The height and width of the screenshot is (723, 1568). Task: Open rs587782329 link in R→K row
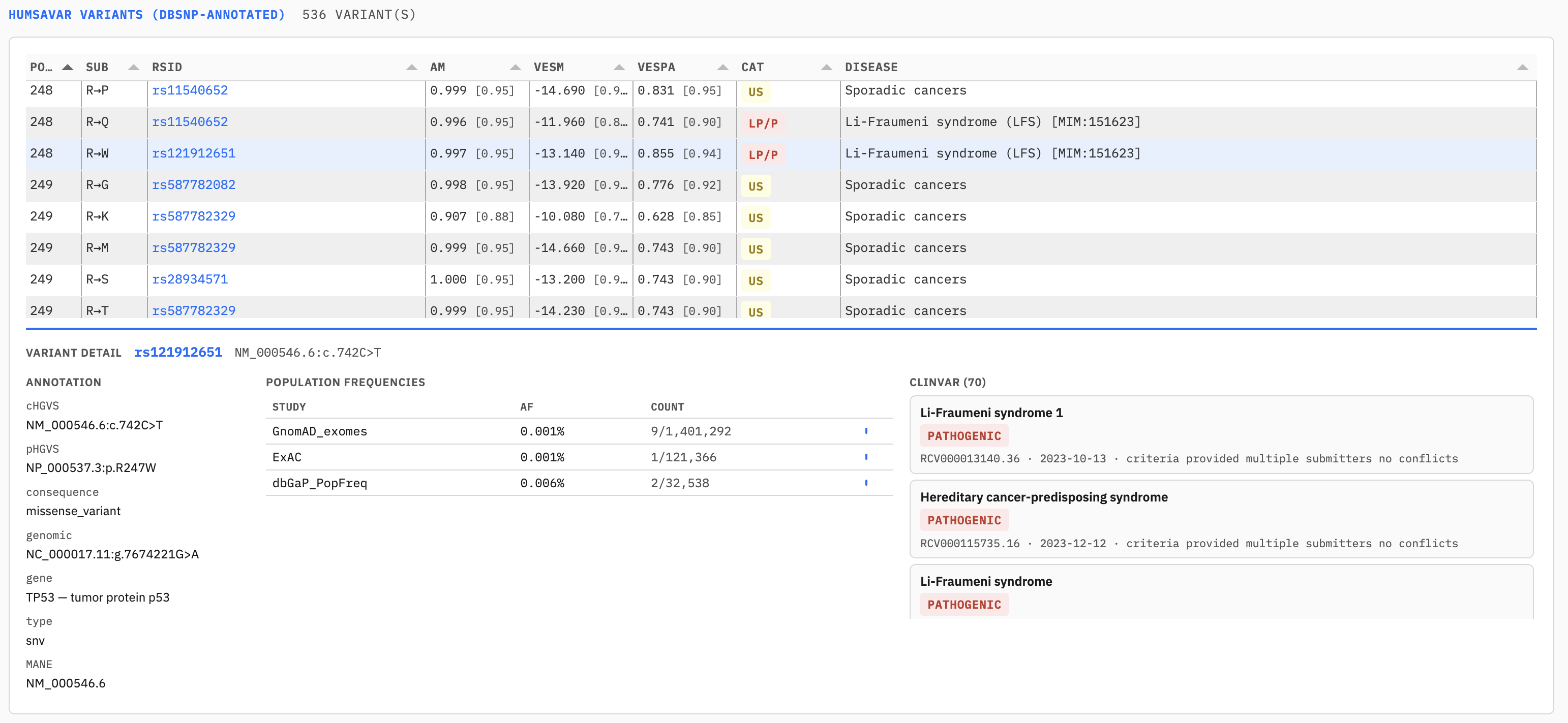point(194,216)
